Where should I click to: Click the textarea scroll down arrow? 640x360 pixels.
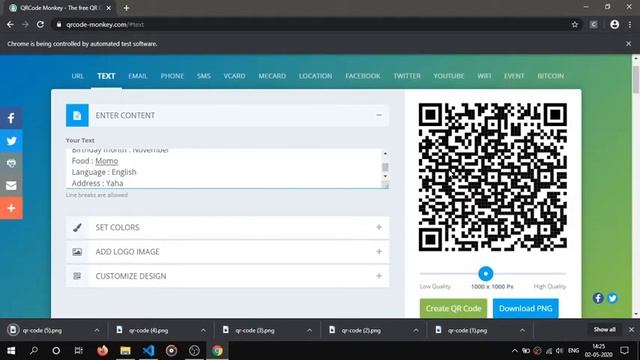coord(385,177)
